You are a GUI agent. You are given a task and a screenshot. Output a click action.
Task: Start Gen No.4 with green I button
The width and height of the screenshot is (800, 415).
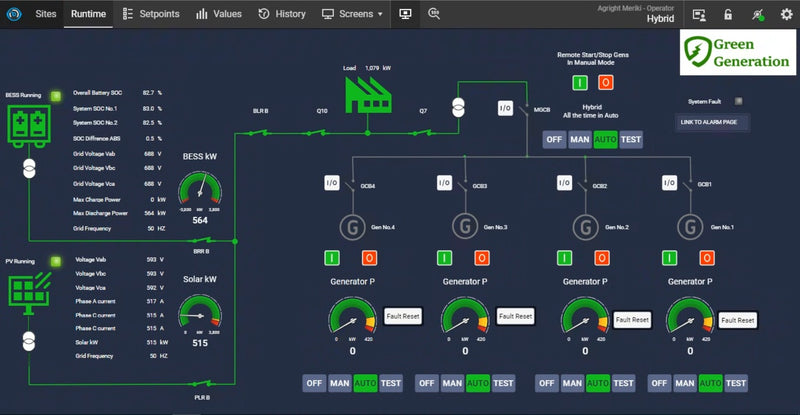point(332,258)
